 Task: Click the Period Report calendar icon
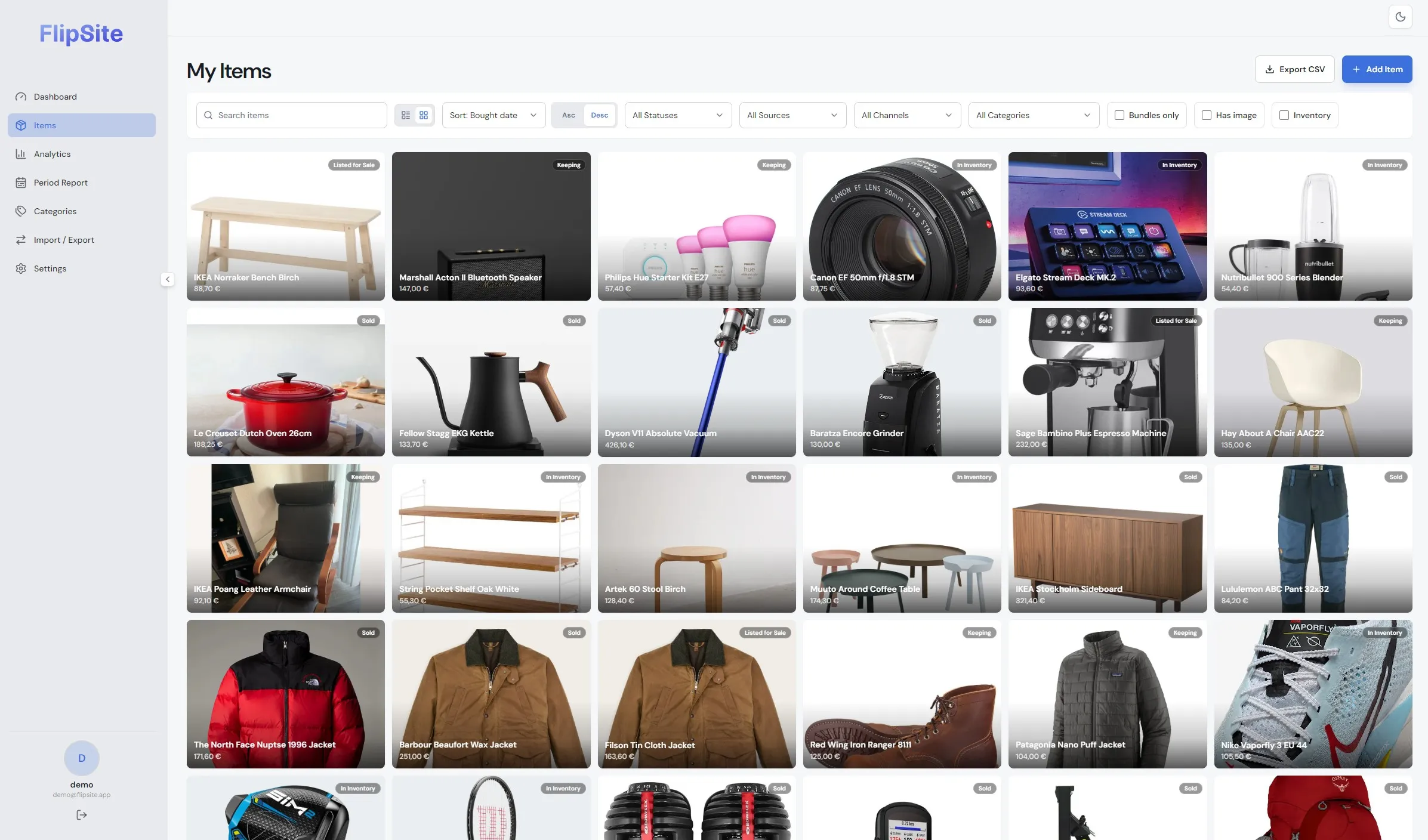pos(21,183)
